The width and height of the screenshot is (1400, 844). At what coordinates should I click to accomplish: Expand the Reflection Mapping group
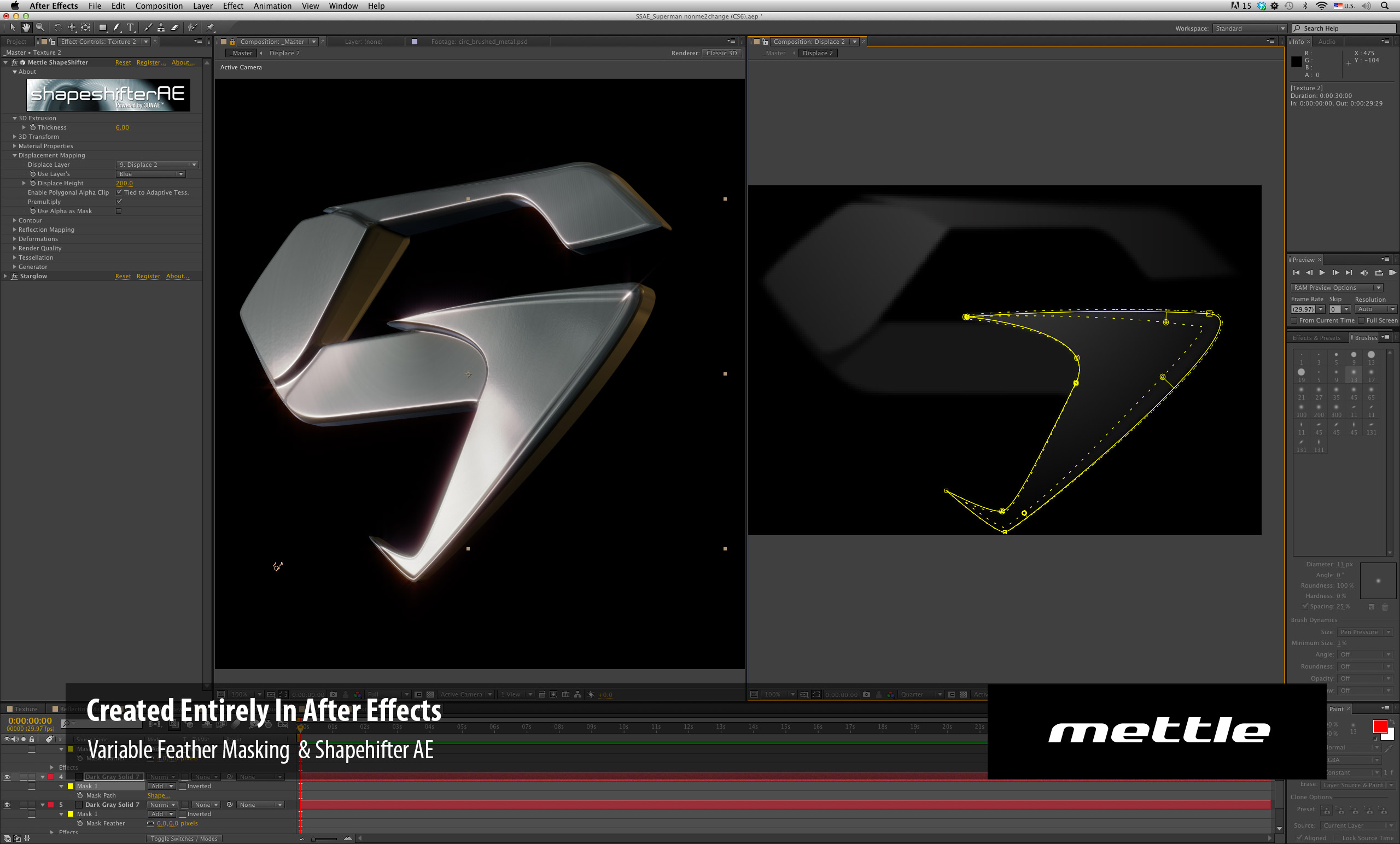pos(15,230)
